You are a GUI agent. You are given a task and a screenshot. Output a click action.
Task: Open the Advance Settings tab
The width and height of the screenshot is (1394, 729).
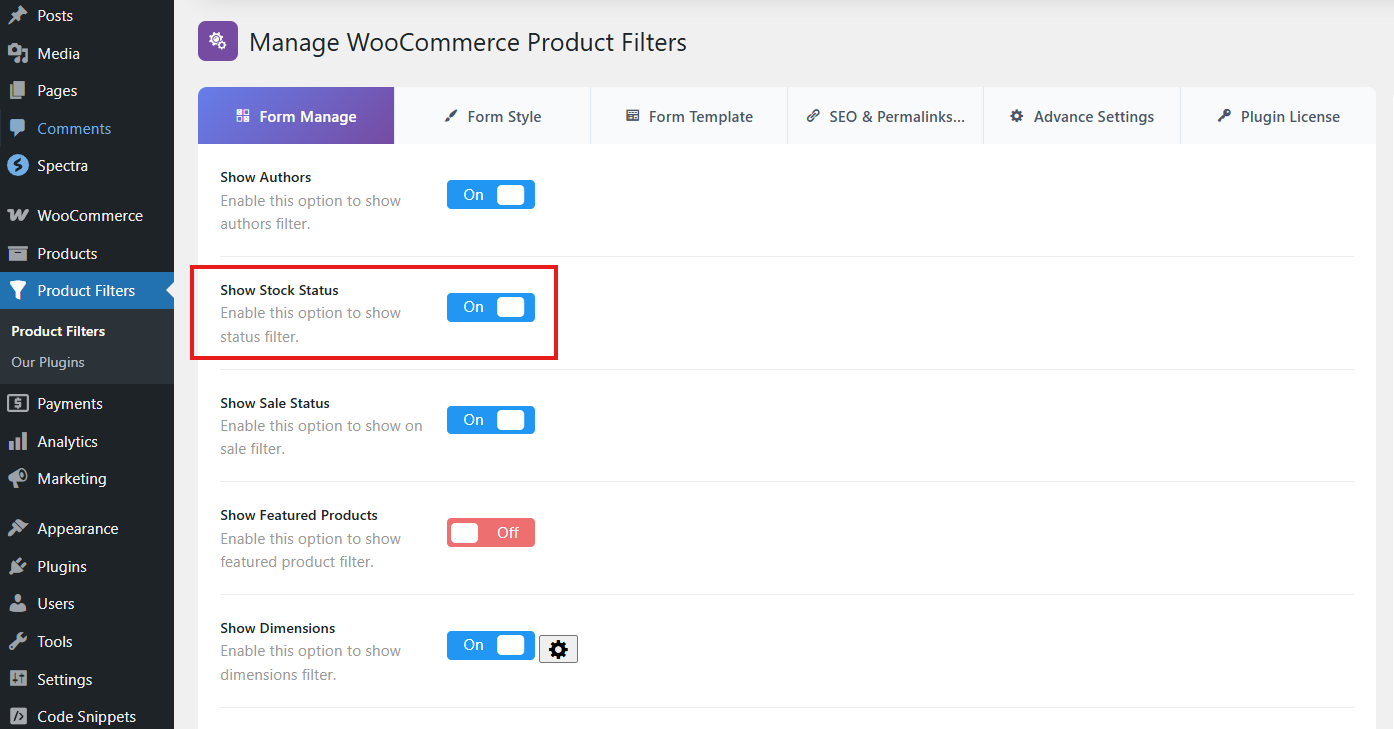[x=1082, y=116]
